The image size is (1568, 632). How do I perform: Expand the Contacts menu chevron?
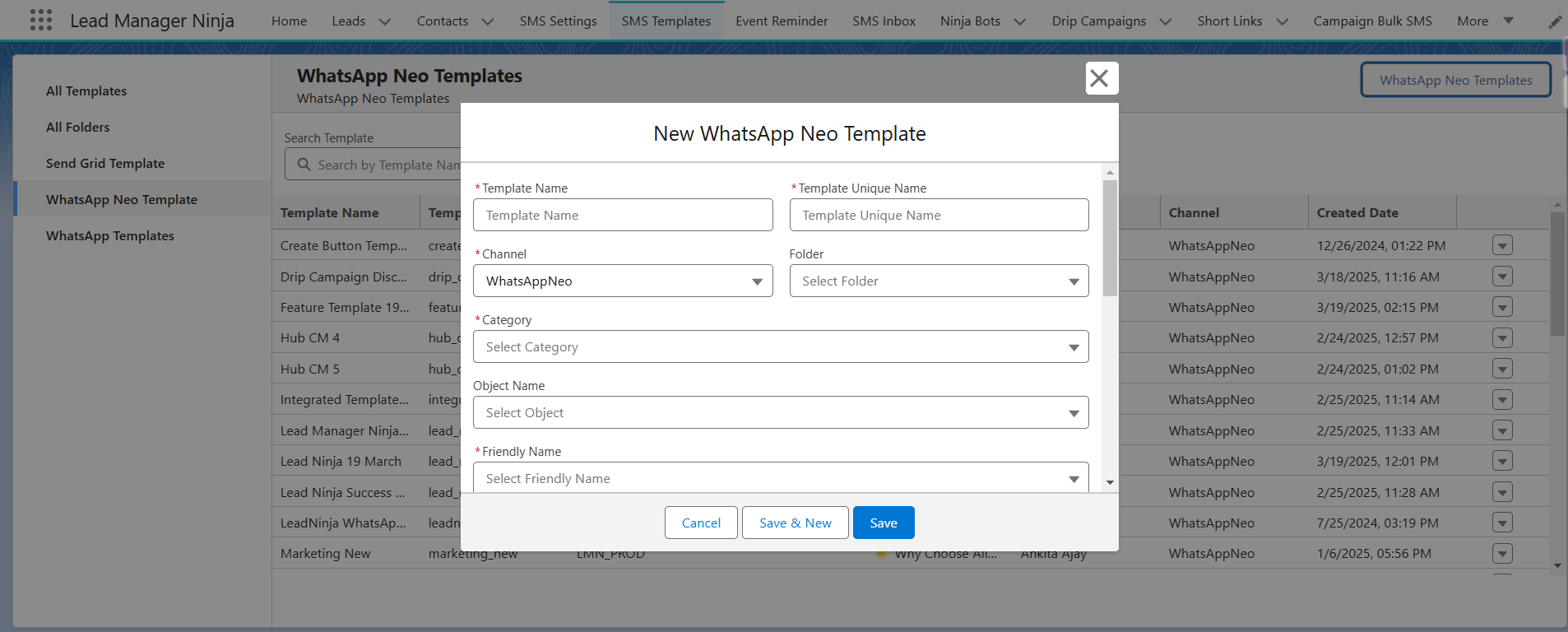[487, 21]
